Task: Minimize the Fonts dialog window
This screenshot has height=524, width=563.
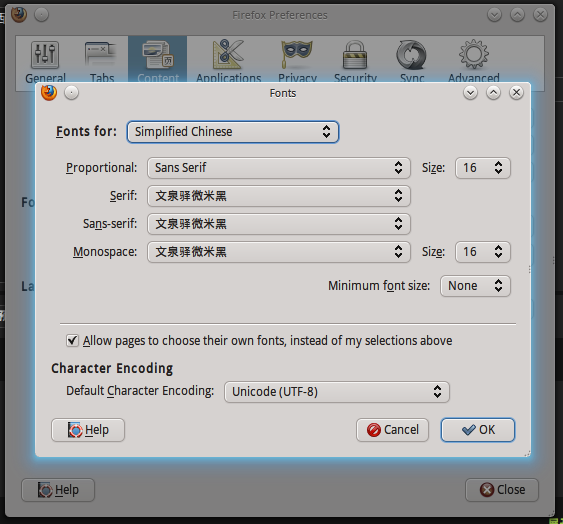Action: [x=470, y=93]
